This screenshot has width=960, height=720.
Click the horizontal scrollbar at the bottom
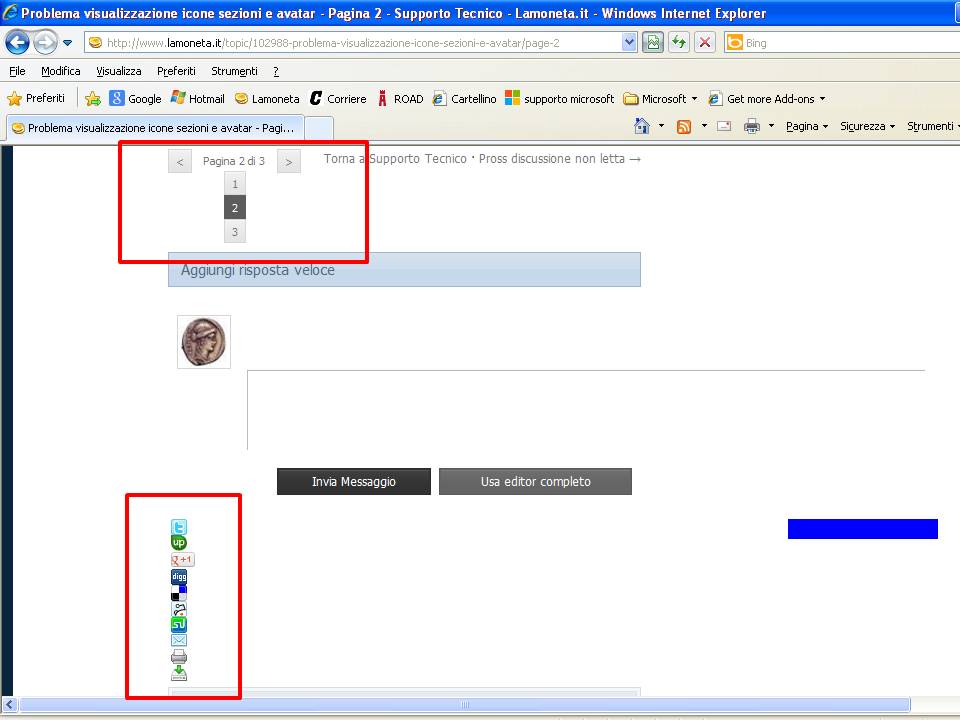point(465,705)
